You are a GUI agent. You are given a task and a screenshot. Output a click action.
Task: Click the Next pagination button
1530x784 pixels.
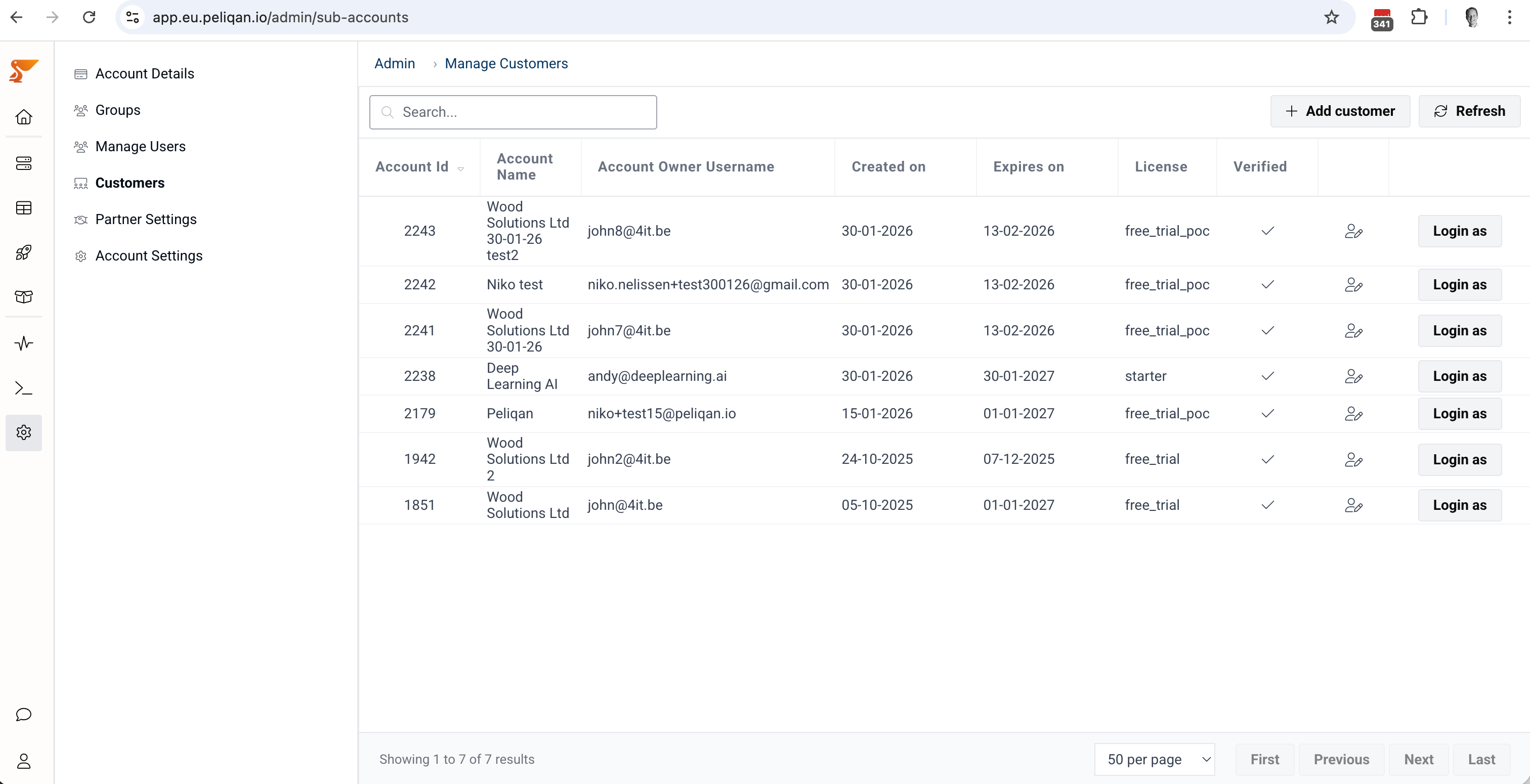tap(1418, 759)
